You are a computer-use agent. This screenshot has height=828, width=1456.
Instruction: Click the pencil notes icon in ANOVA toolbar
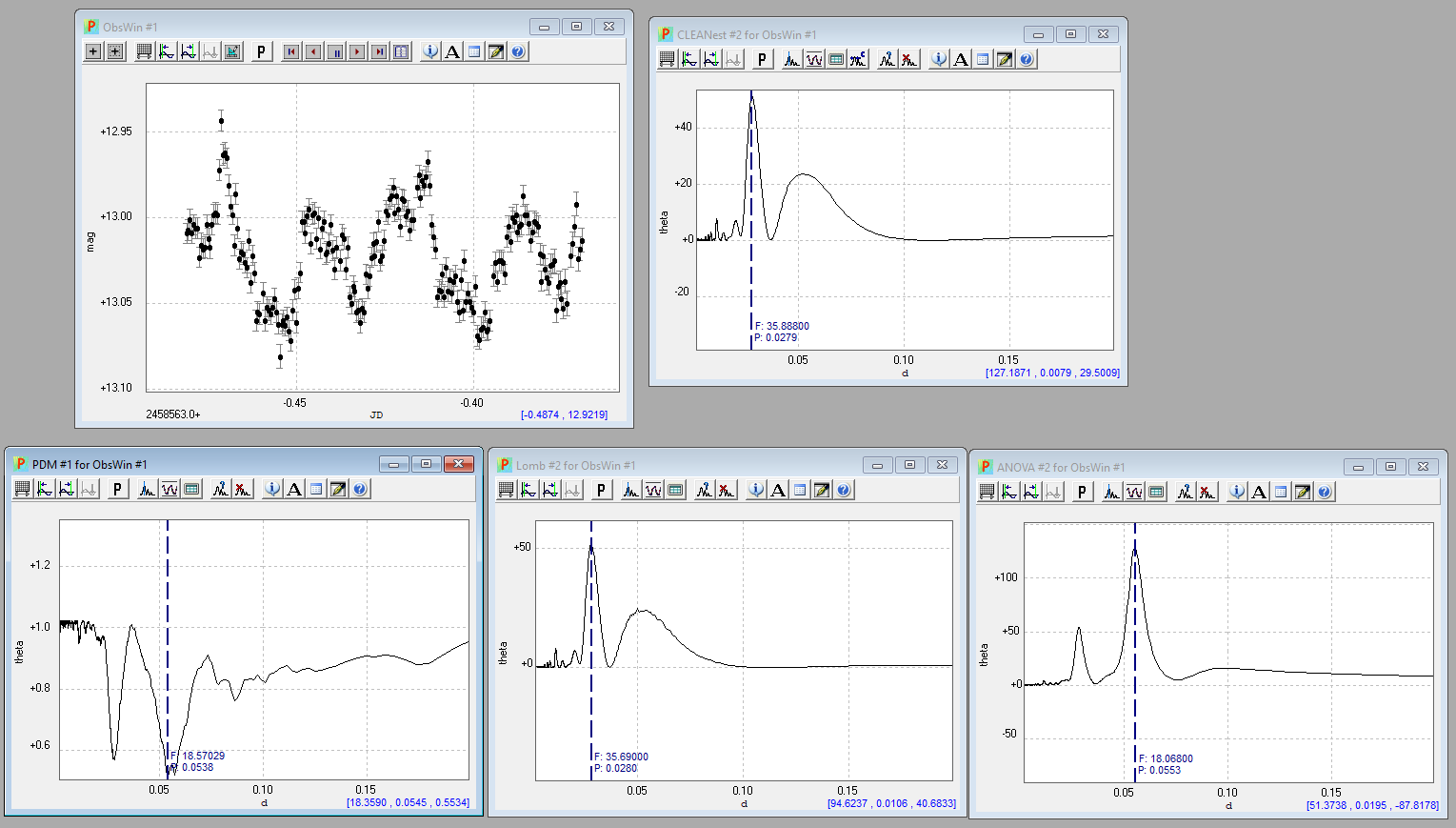point(1303,493)
